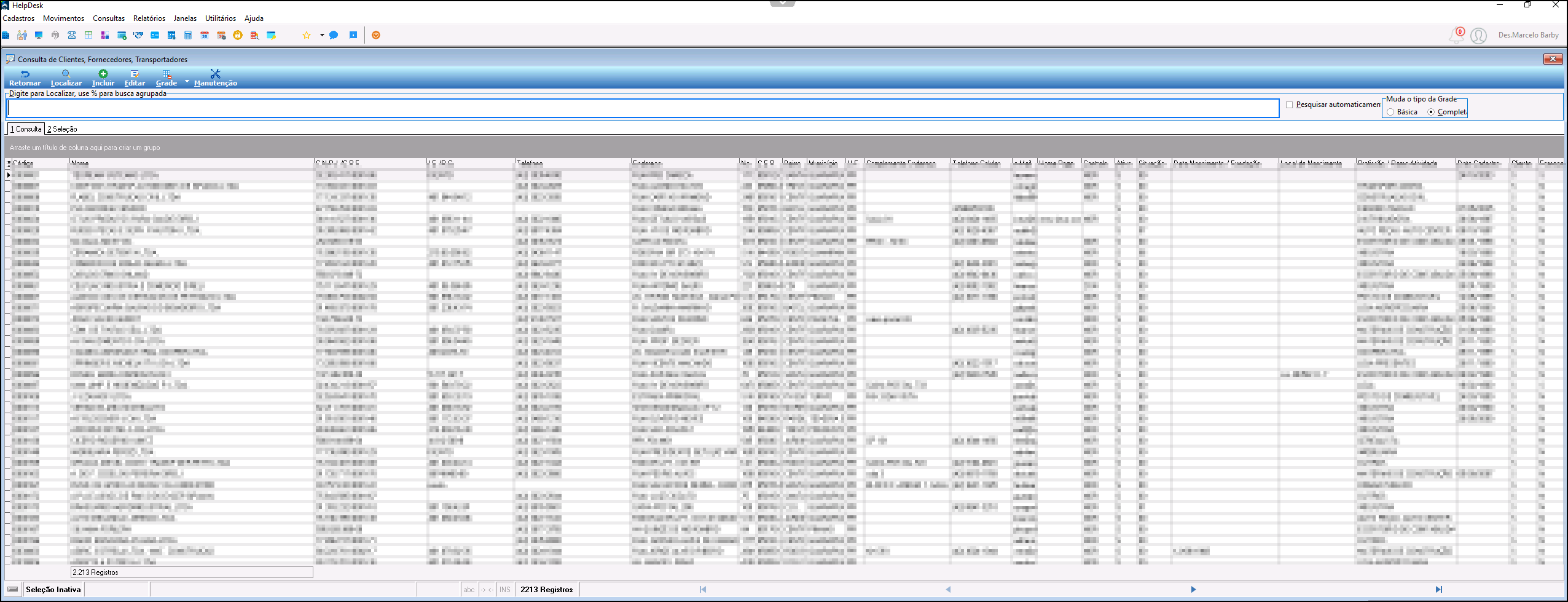Screen dimensions: 1568x602
Task: Click the green table grid toolbar icon
Action: pos(88,35)
